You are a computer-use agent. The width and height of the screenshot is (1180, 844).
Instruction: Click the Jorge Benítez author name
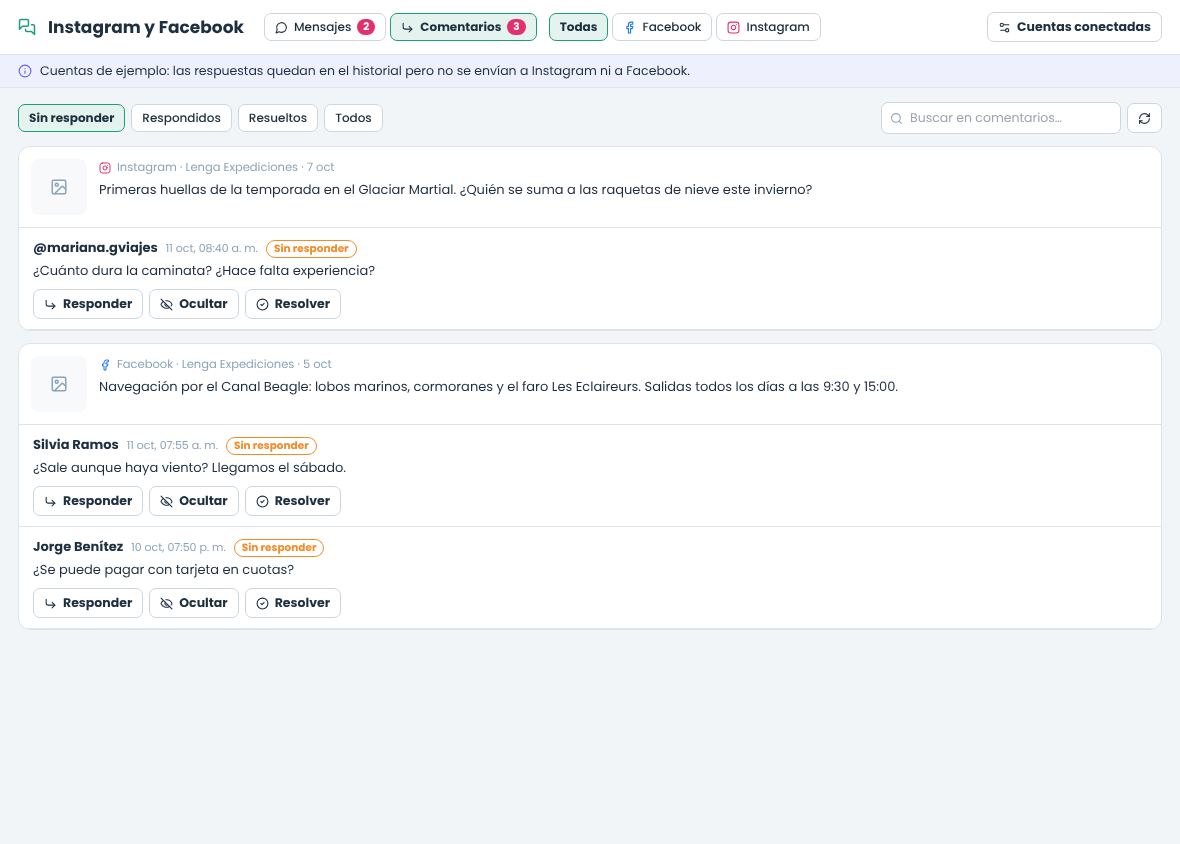click(x=78, y=547)
